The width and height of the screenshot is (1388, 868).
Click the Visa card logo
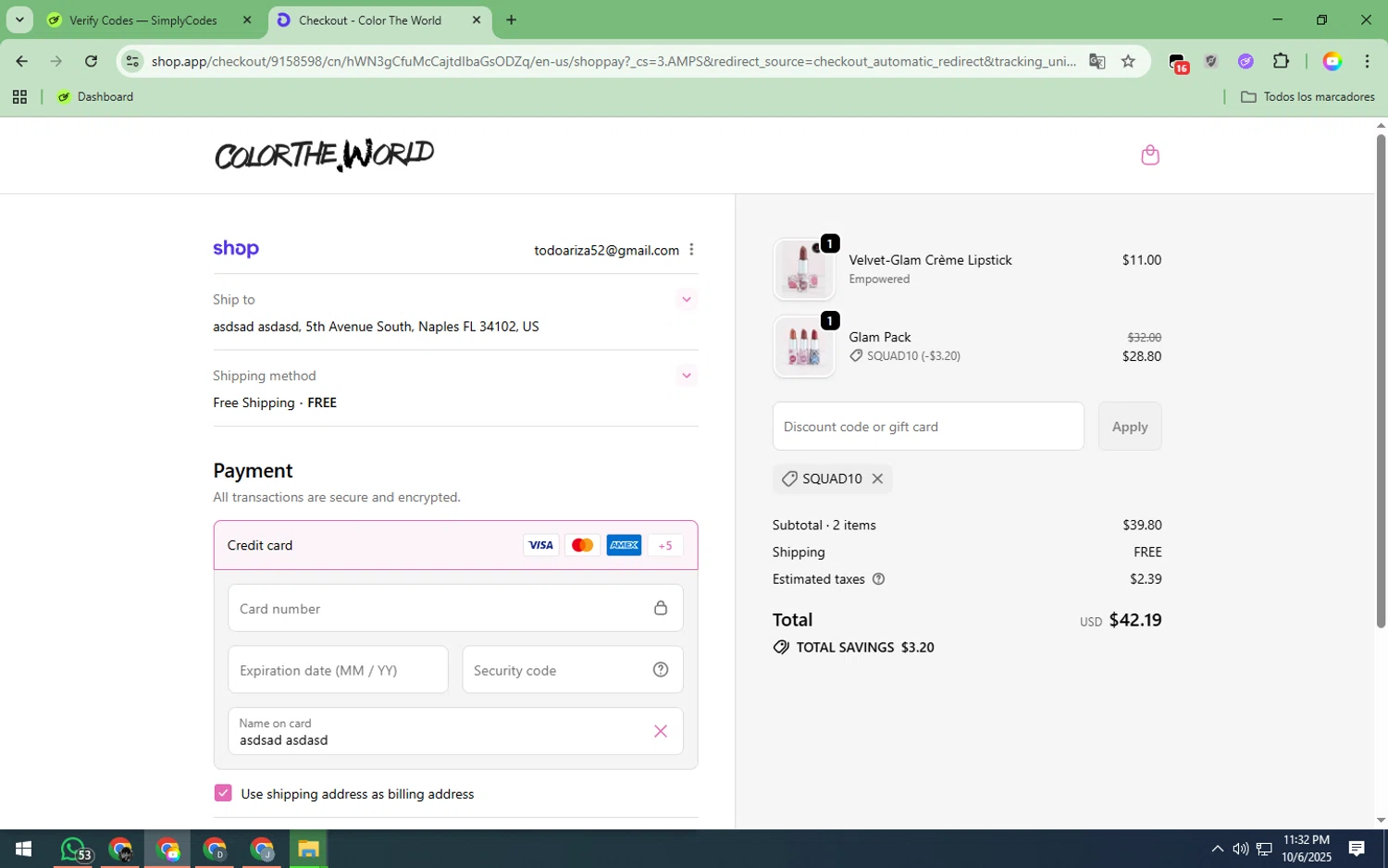(540, 545)
